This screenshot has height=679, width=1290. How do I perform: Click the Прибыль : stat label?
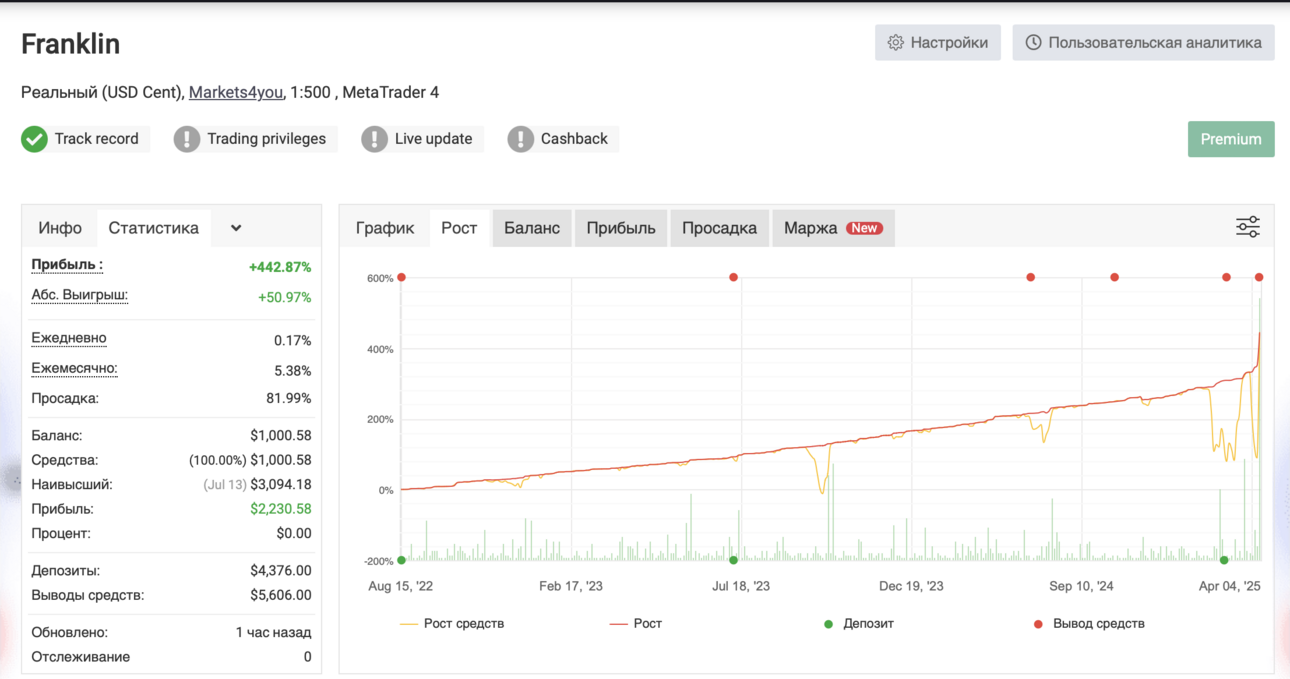67,265
